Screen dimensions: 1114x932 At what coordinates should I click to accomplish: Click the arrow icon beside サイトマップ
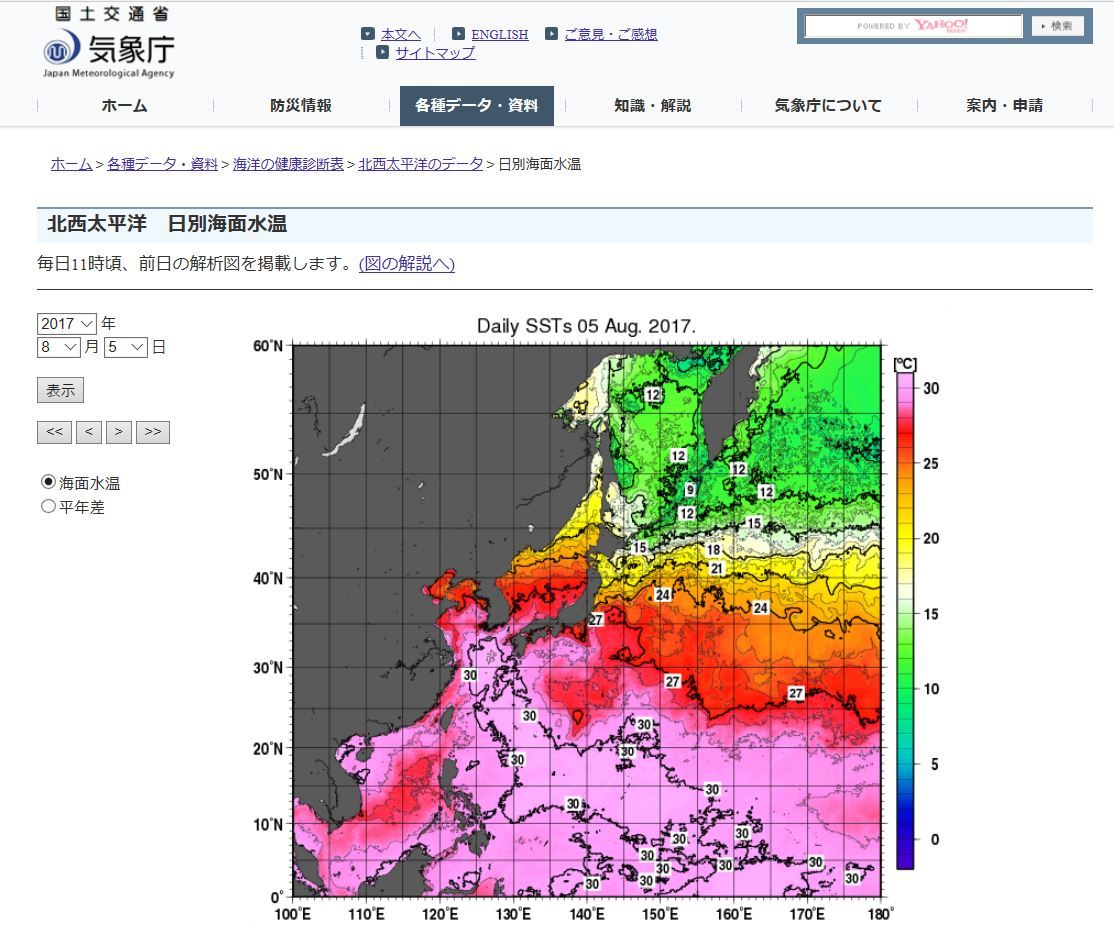[x=382, y=52]
